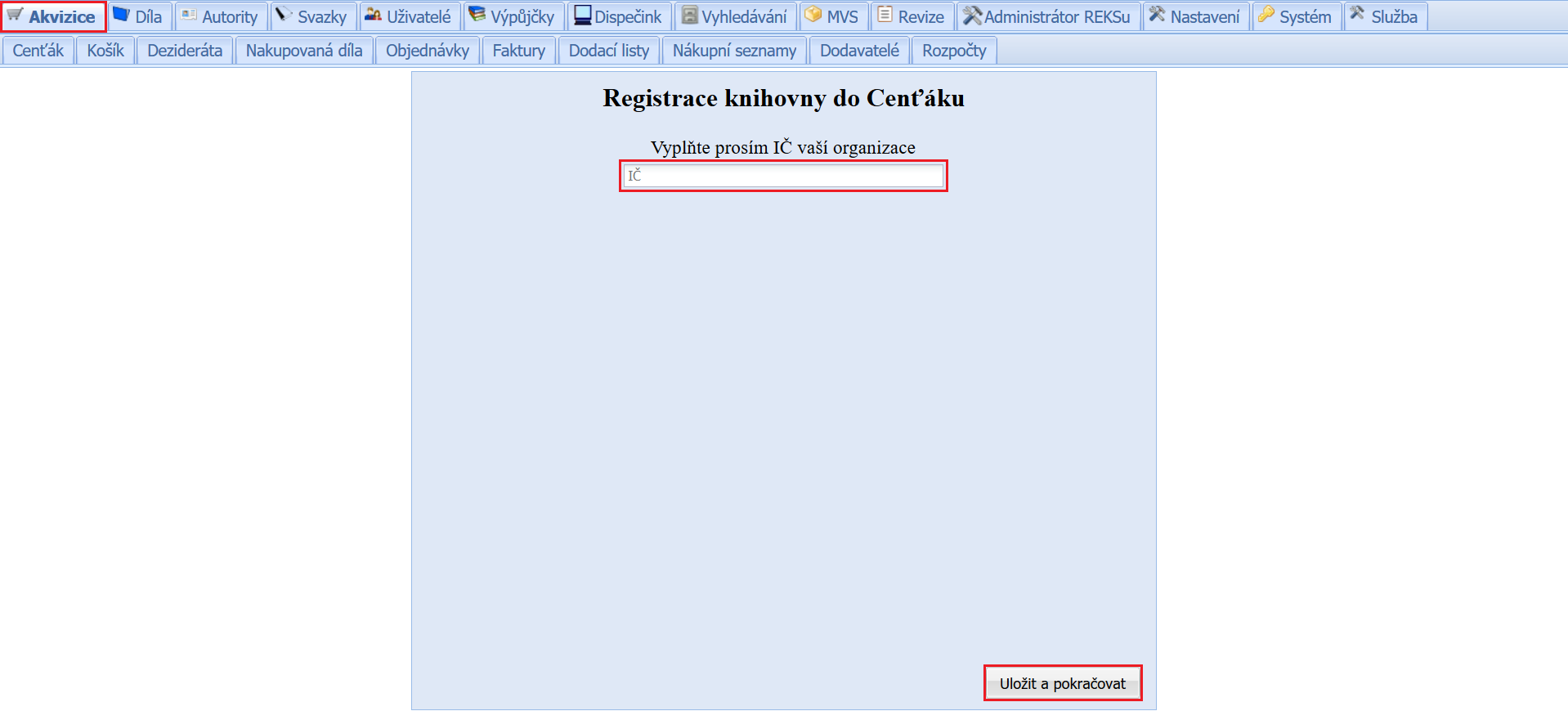Click the key icon for Systém
Screen dimensions: 1568x720
point(1266,15)
